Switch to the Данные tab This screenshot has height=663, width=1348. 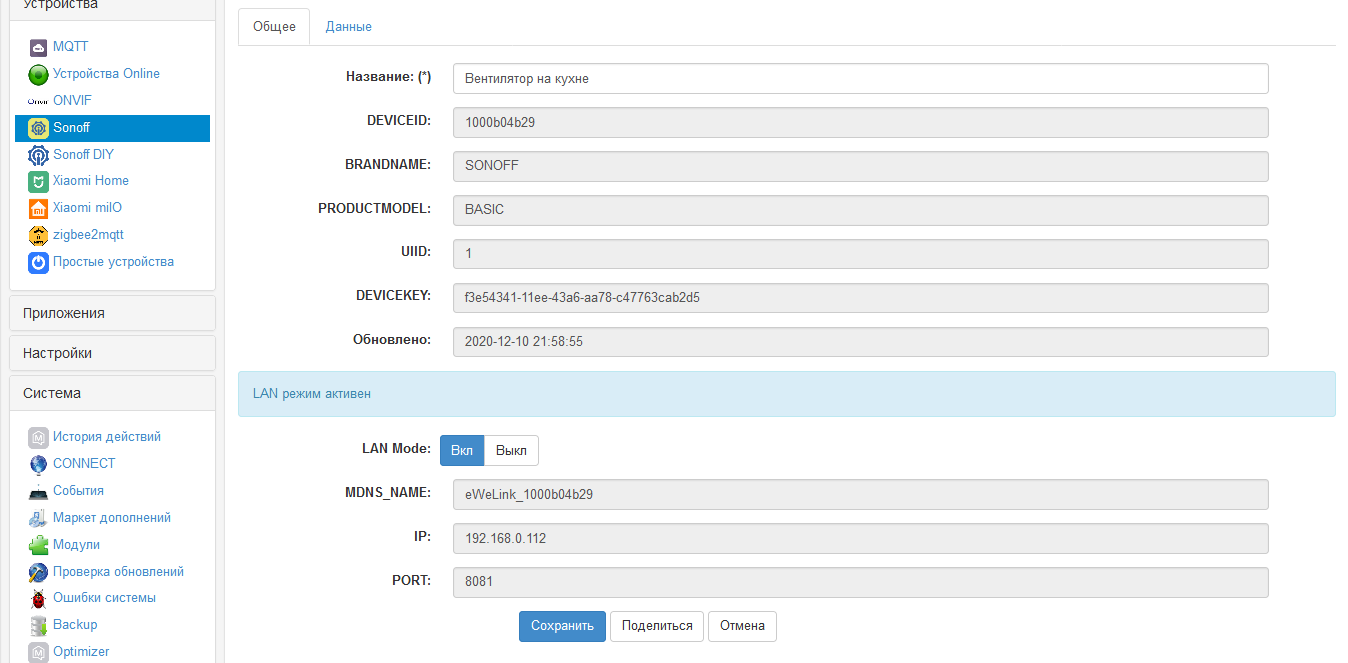click(347, 26)
